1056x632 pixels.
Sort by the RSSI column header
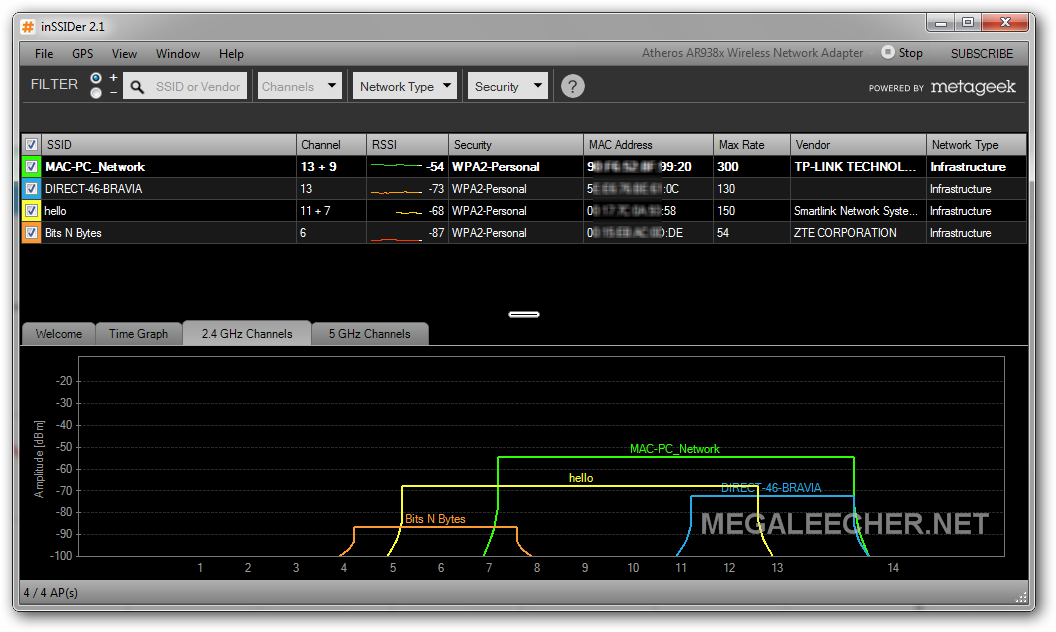pyautogui.click(x=407, y=145)
